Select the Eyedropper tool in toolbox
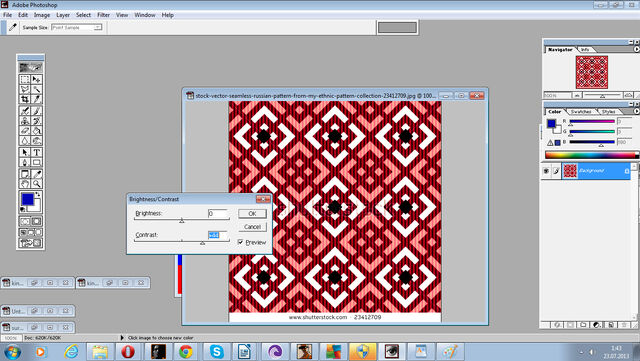Screen dimensions: 640x361 [36, 174]
